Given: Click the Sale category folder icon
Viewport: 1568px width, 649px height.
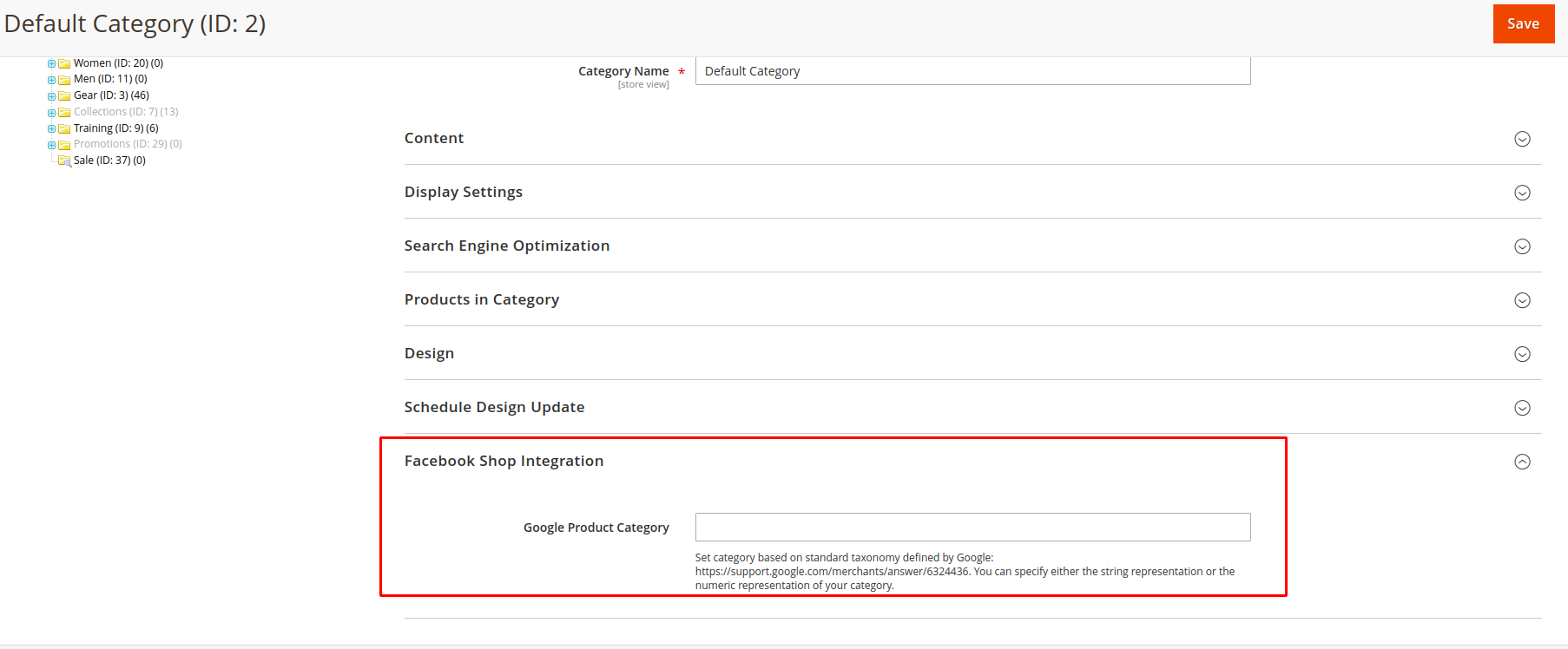Looking at the screenshot, I should coord(64,161).
